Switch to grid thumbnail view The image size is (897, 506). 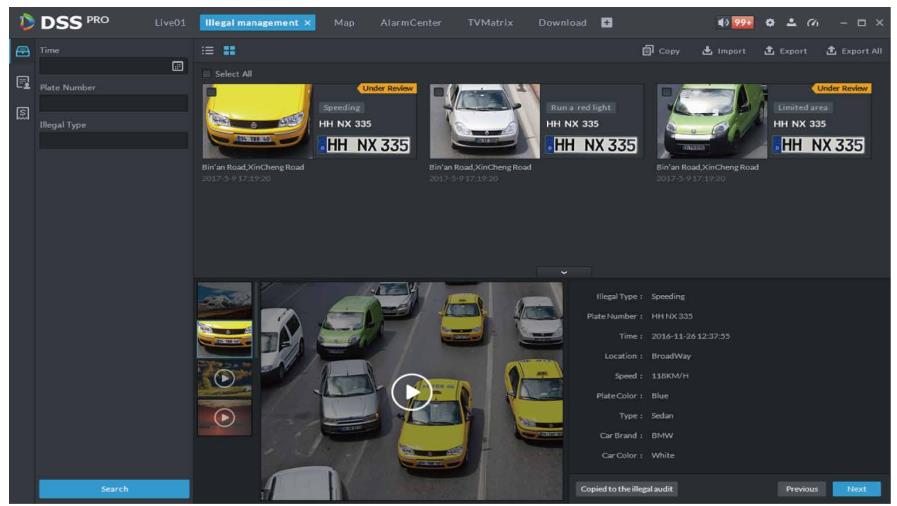pos(229,51)
